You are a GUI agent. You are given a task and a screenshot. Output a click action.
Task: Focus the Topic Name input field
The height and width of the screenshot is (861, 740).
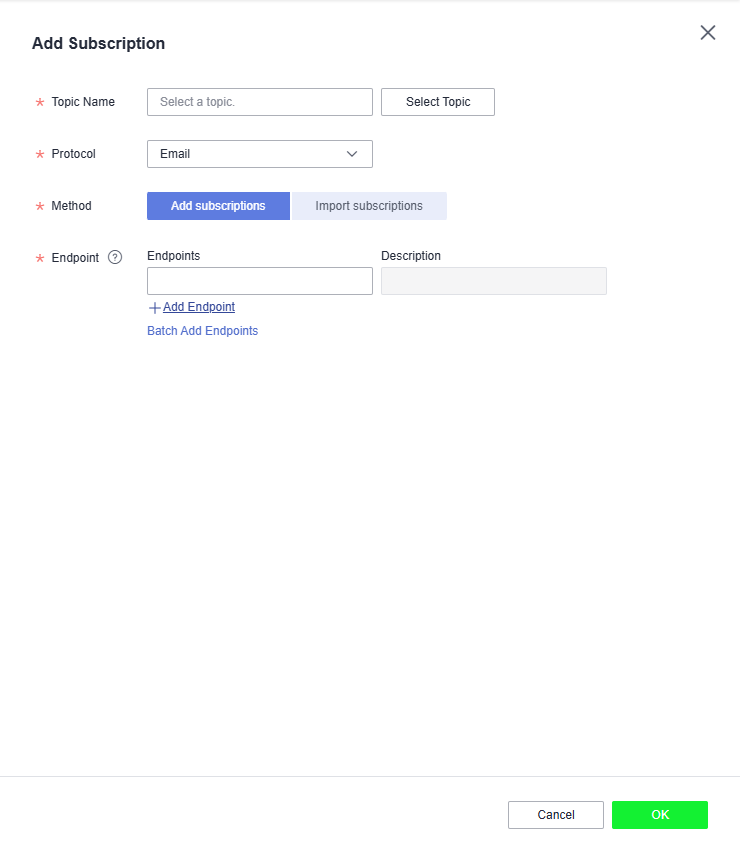coord(259,102)
